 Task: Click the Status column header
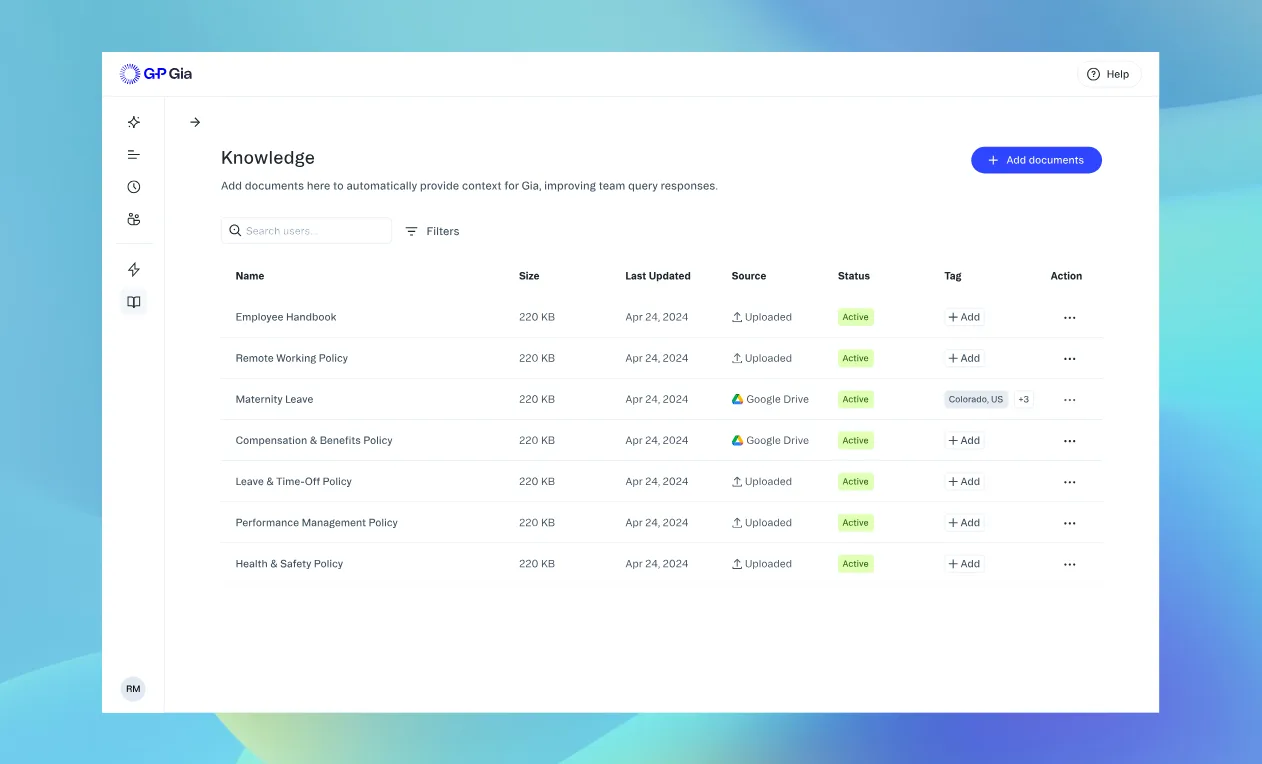(x=854, y=276)
